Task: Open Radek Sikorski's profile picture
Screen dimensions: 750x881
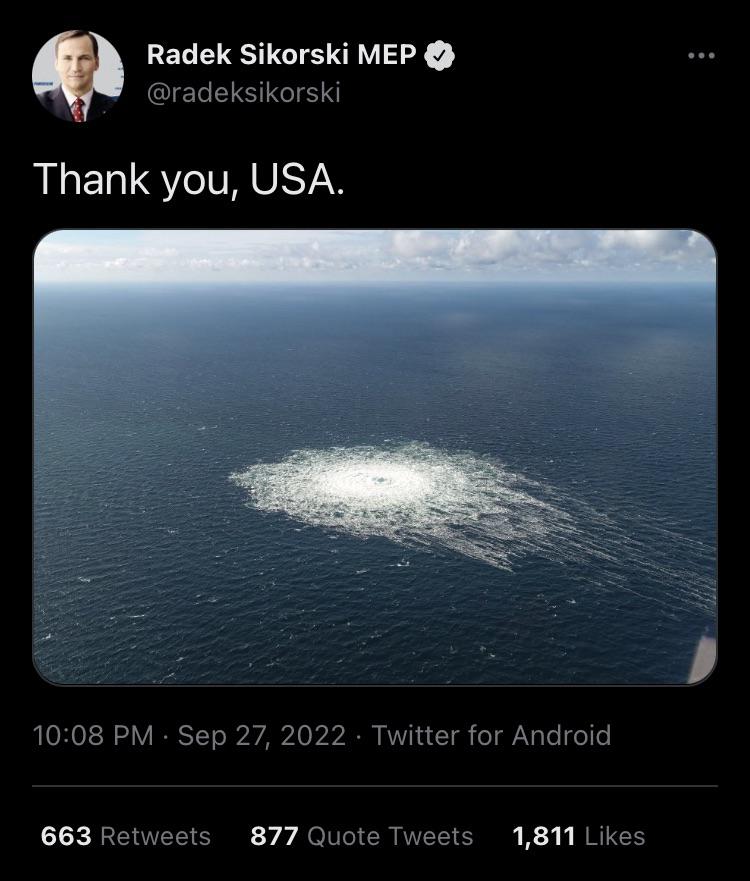Action: point(77,76)
